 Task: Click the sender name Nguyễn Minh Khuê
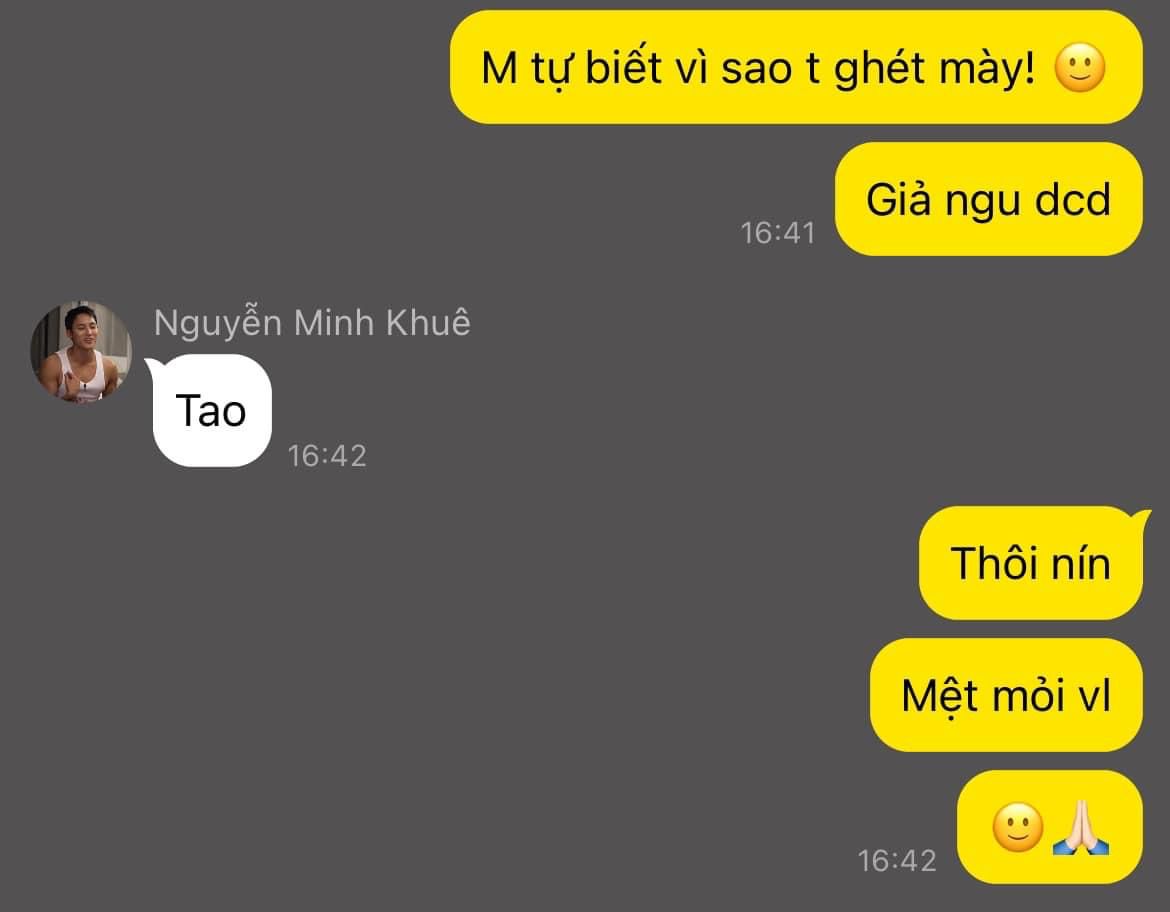[312, 323]
